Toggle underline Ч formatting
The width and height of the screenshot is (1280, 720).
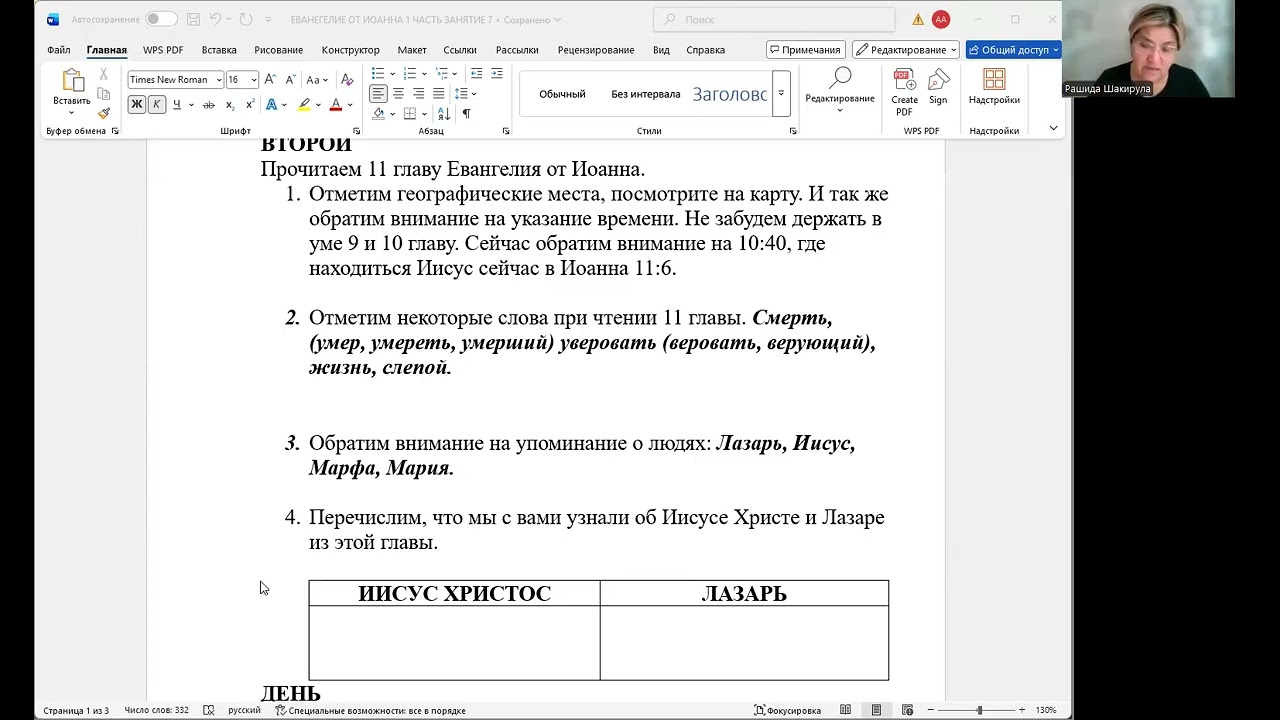[176, 105]
